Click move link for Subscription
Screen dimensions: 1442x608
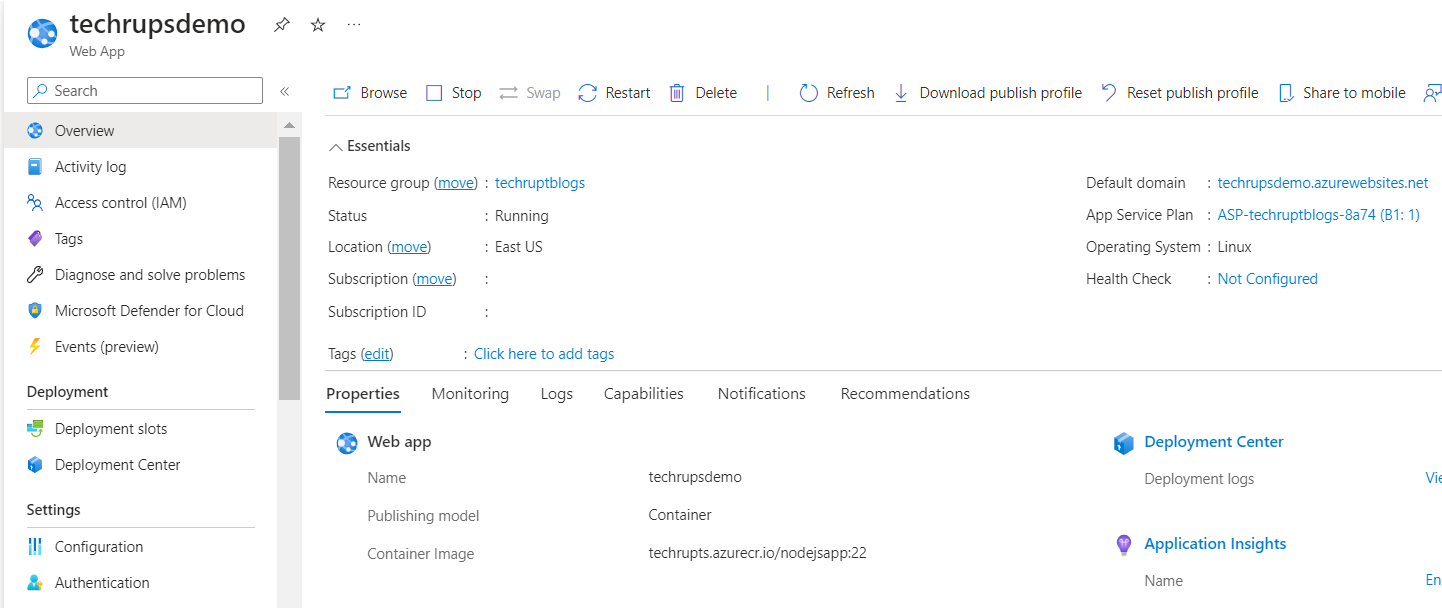pyautogui.click(x=434, y=279)
